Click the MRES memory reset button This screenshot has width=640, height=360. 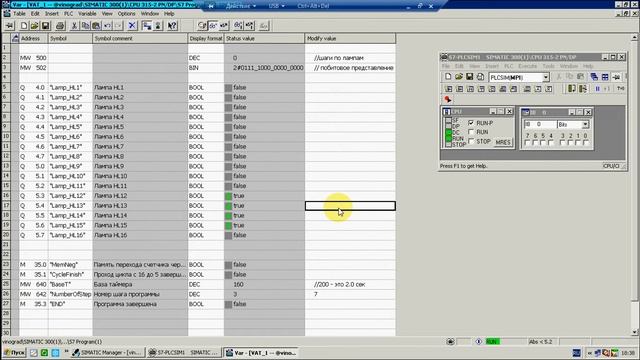503,142
